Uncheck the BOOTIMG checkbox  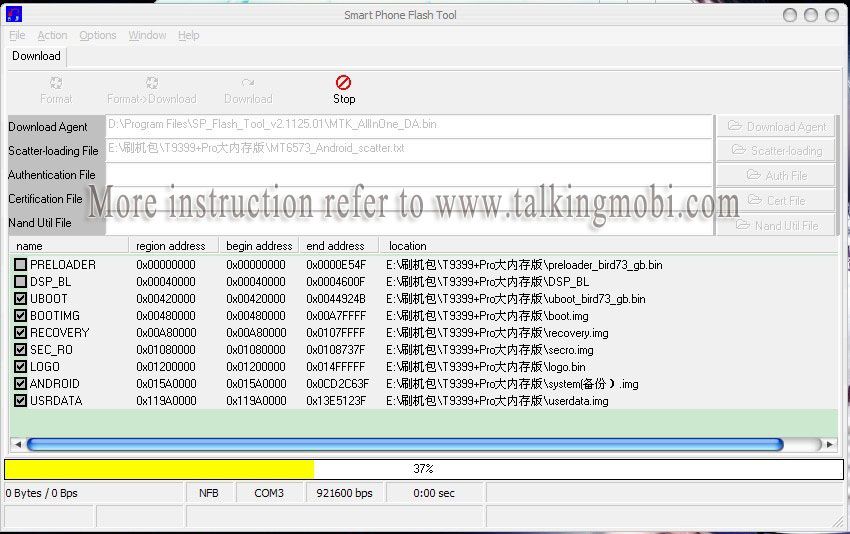(21, 316)
